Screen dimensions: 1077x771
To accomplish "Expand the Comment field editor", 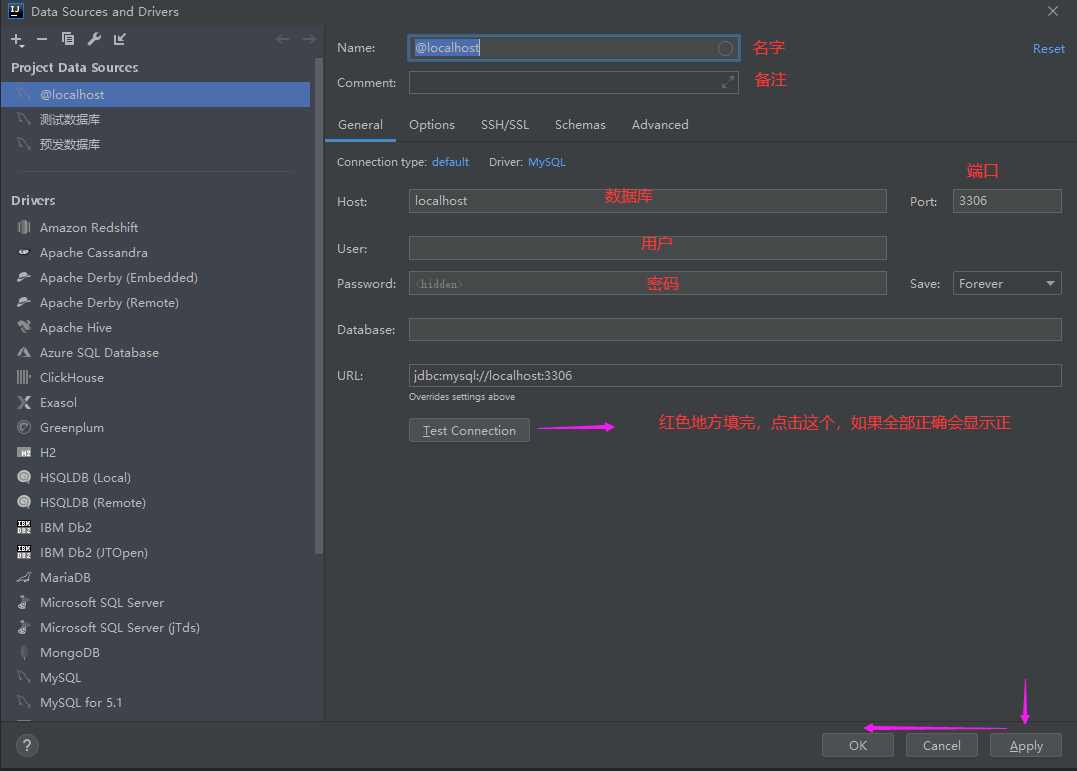I will [727, 82].
